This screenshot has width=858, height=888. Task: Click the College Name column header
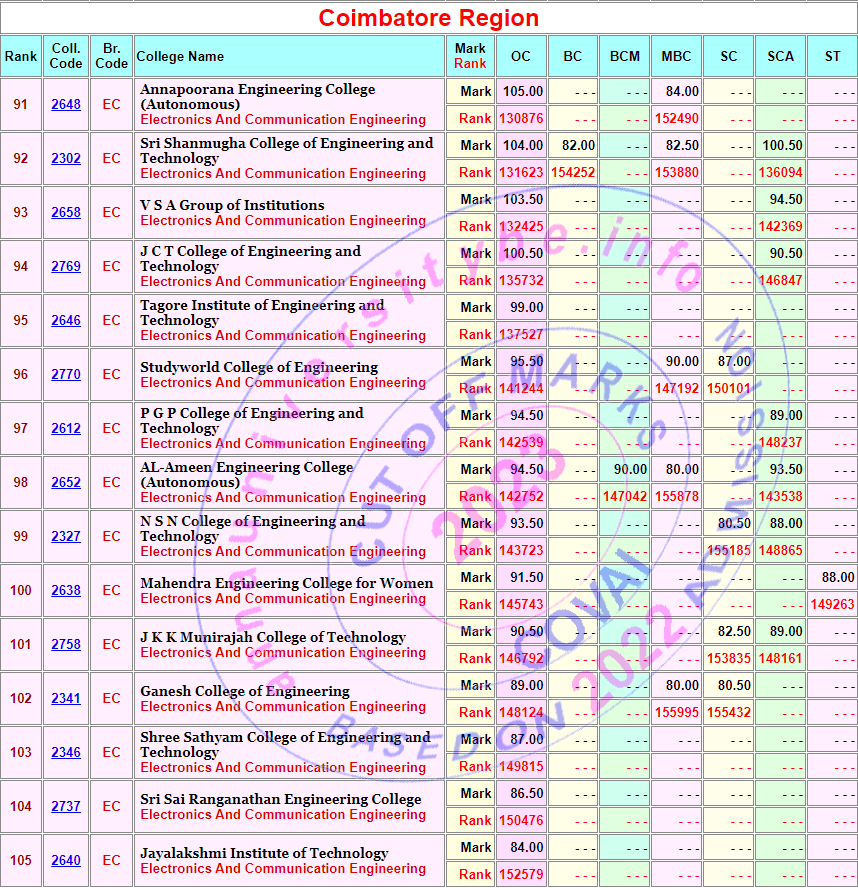point(180,57)
